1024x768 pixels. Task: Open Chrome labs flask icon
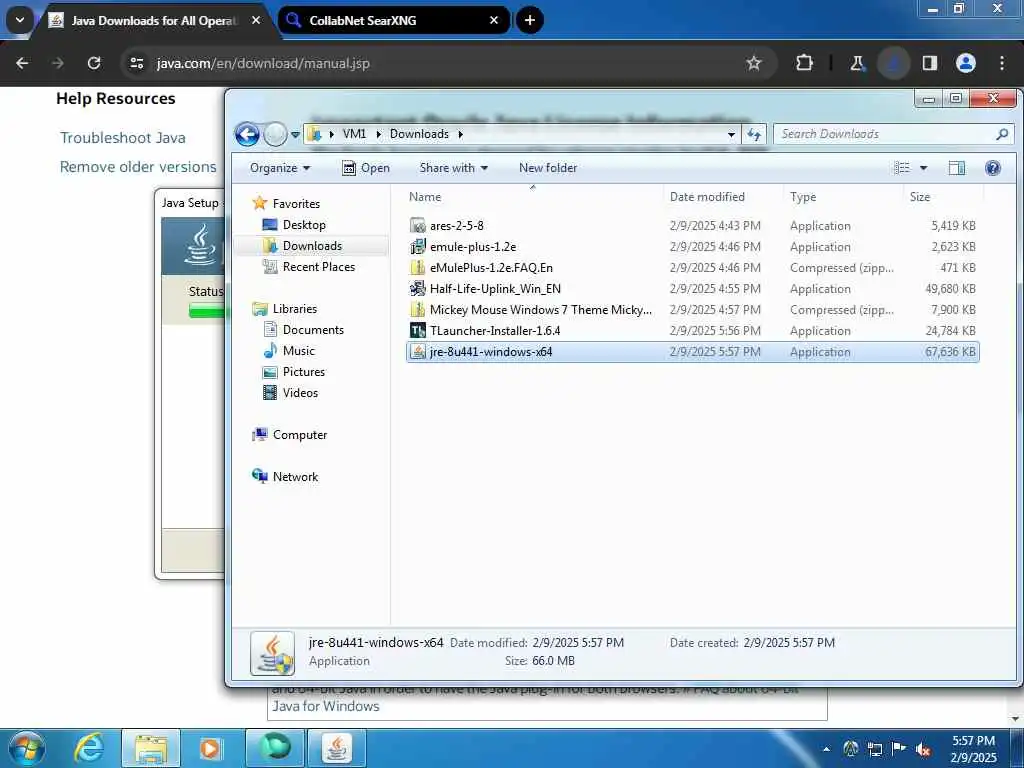point(857,63)
